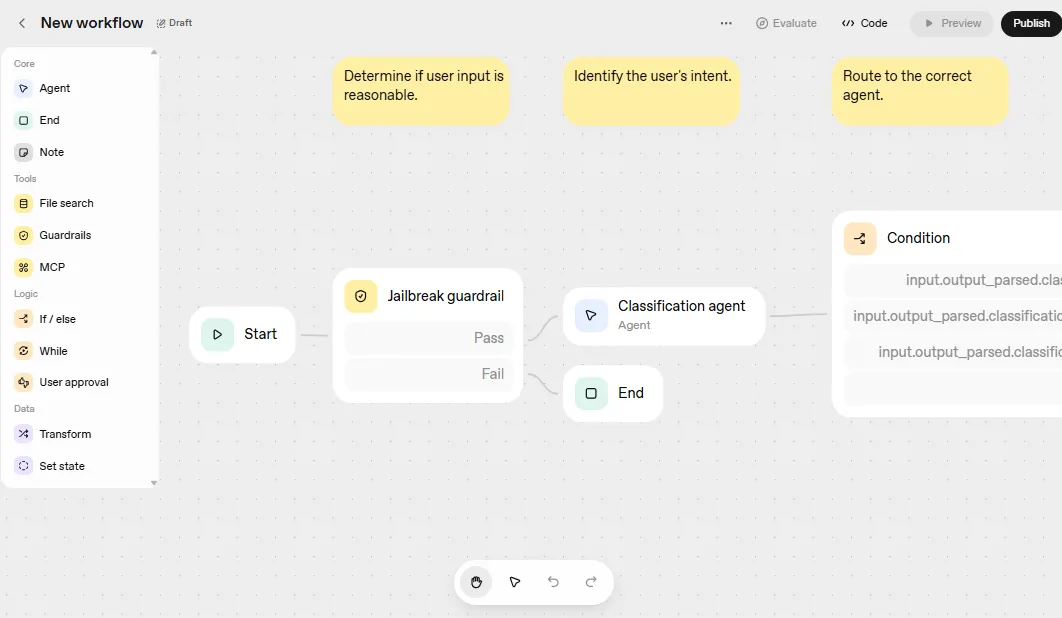Add a User approval logic node
The width and height of the screenshot is (1062, 618).
pyautogui.click(x=73, y=382)
